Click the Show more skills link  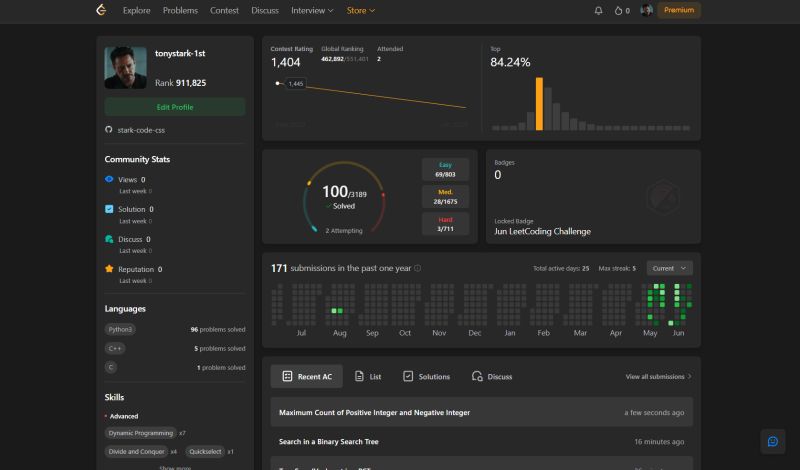pos(175,467)
